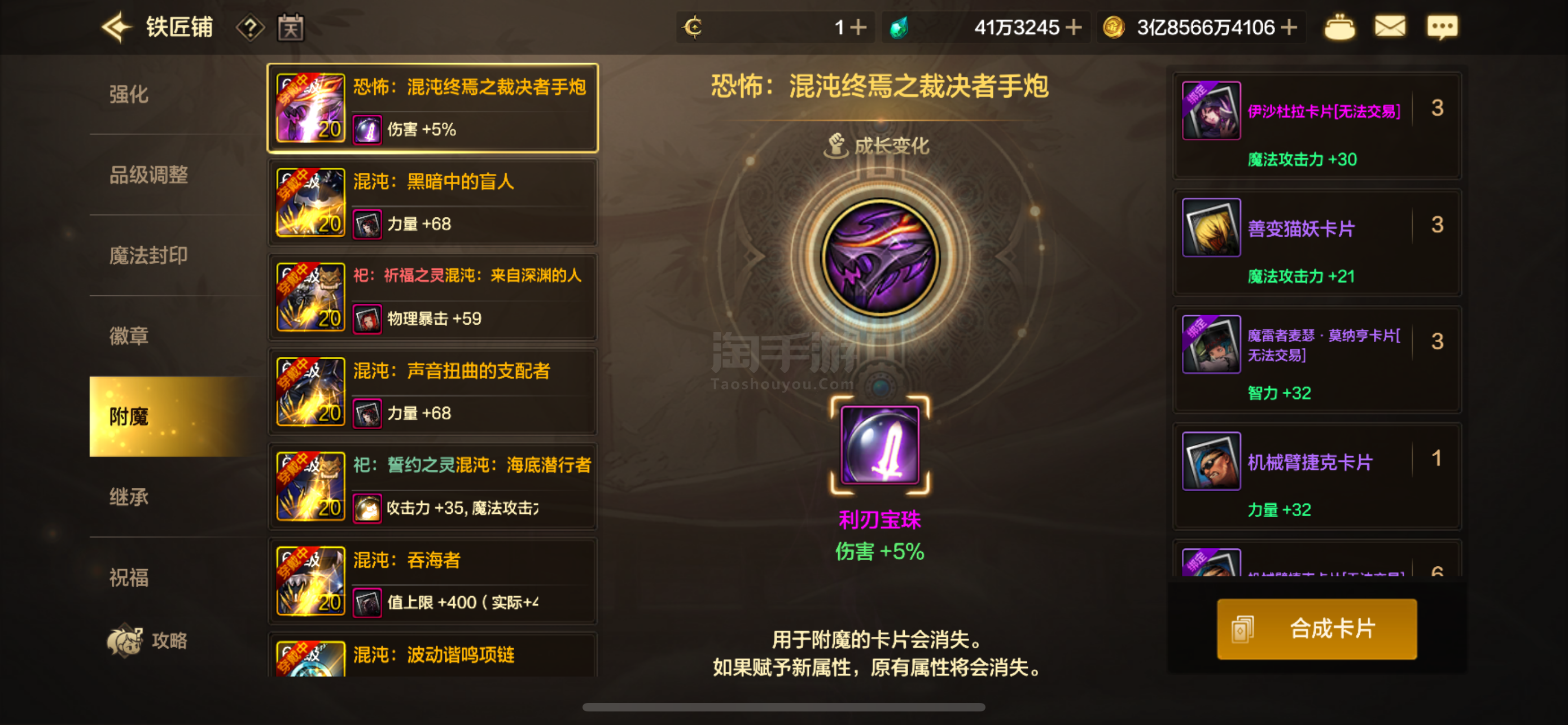The width and height of the screenshot is (1568, 725).
Task: Open the 攻略 guide icon
Action: [x=147, y=640]
